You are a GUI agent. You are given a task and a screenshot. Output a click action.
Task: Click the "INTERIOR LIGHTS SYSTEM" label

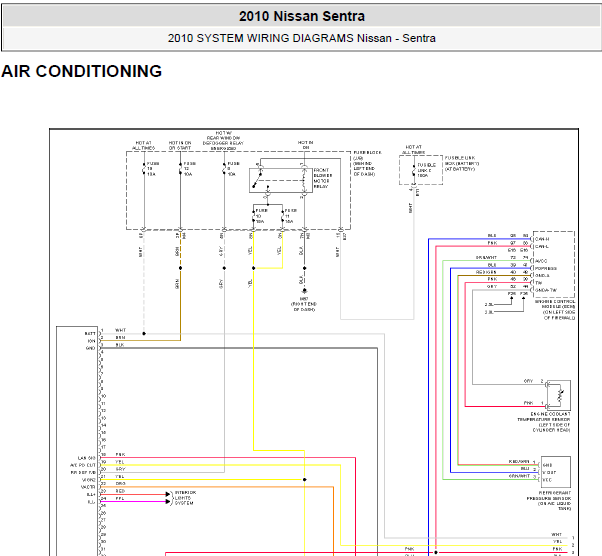click(185, 498)
